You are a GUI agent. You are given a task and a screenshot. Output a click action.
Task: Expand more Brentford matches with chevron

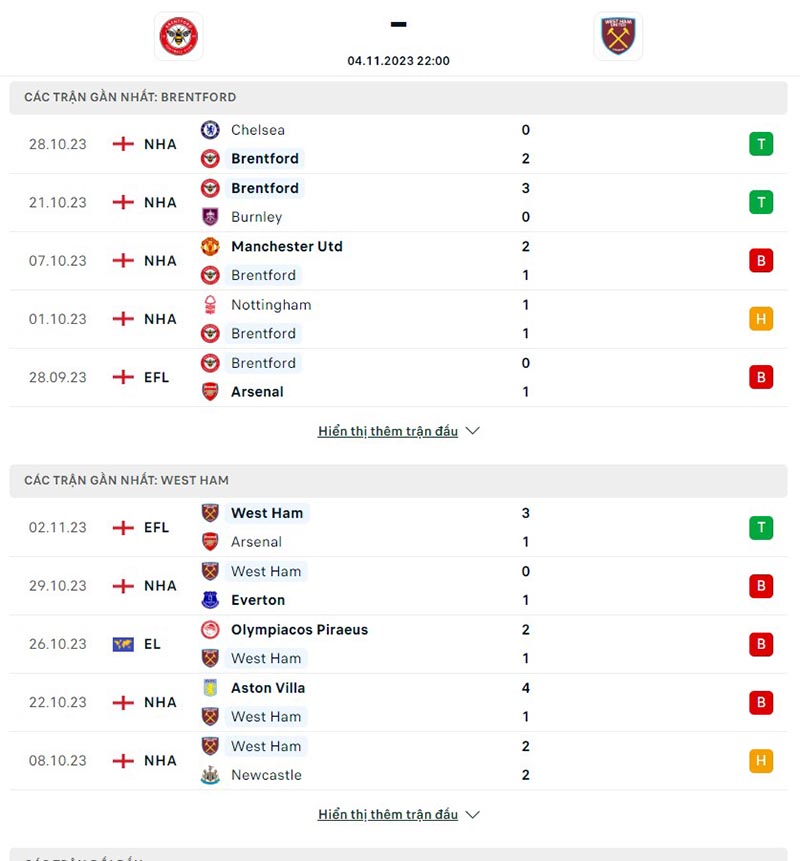pyautogui.click(x=473, y=431)
